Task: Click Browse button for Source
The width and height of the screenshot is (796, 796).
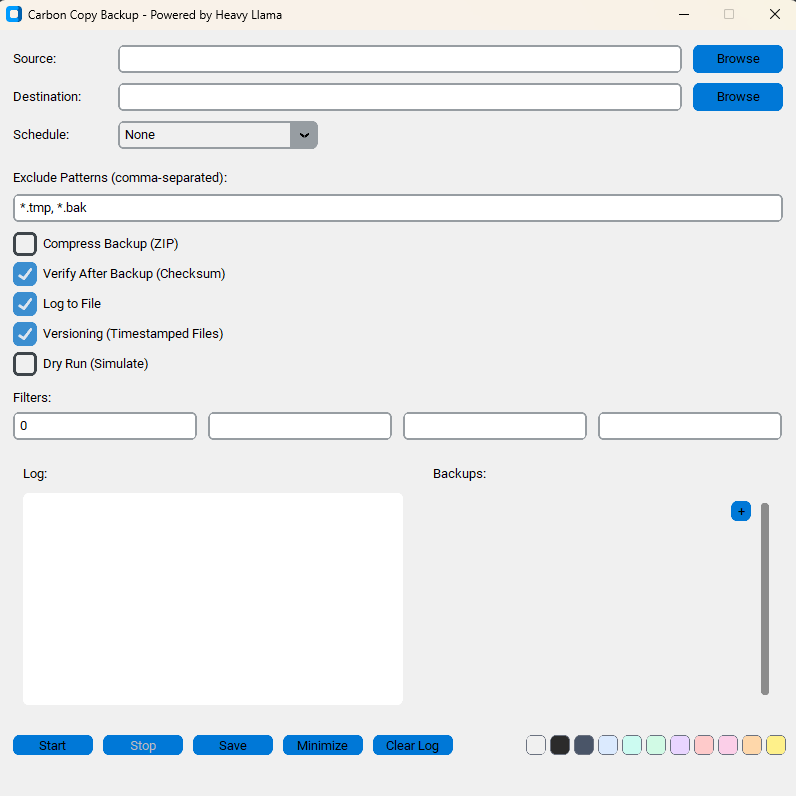Action: (x=737, y=59)
